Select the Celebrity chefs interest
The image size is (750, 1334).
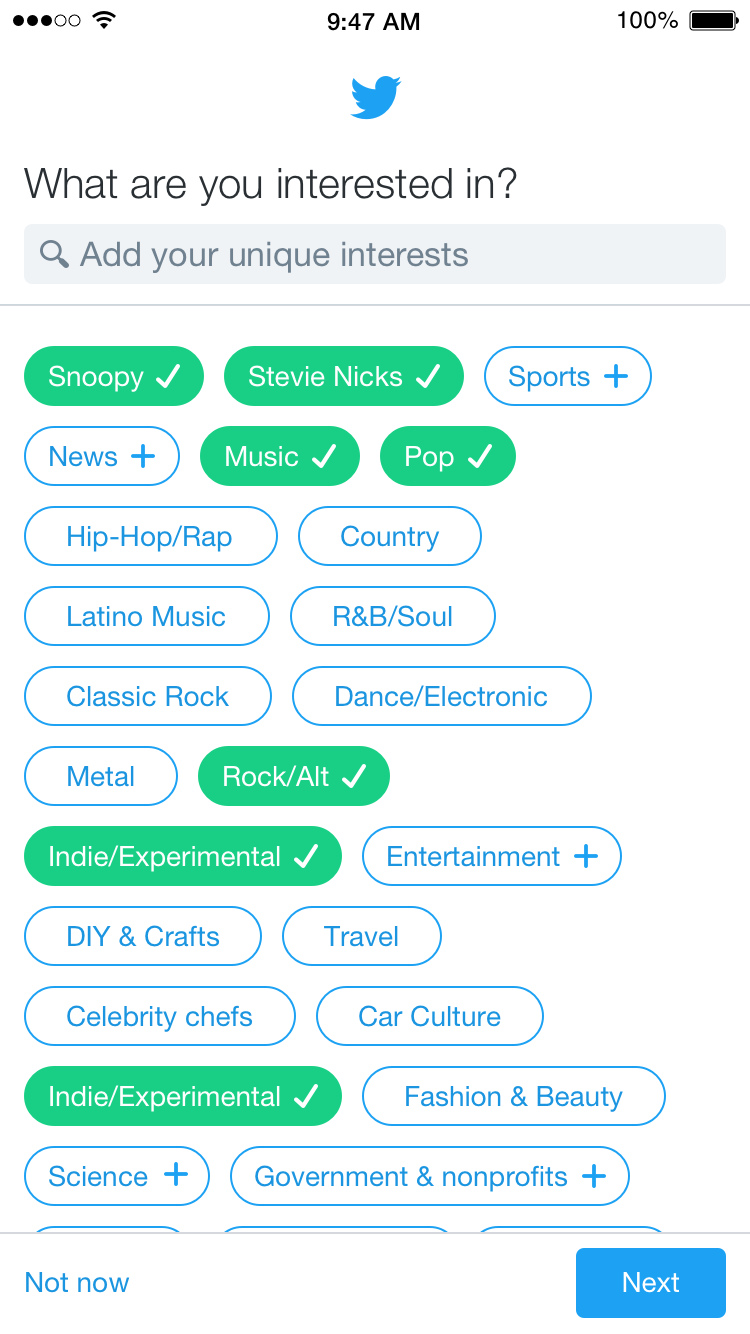[x=159, y=1017]
